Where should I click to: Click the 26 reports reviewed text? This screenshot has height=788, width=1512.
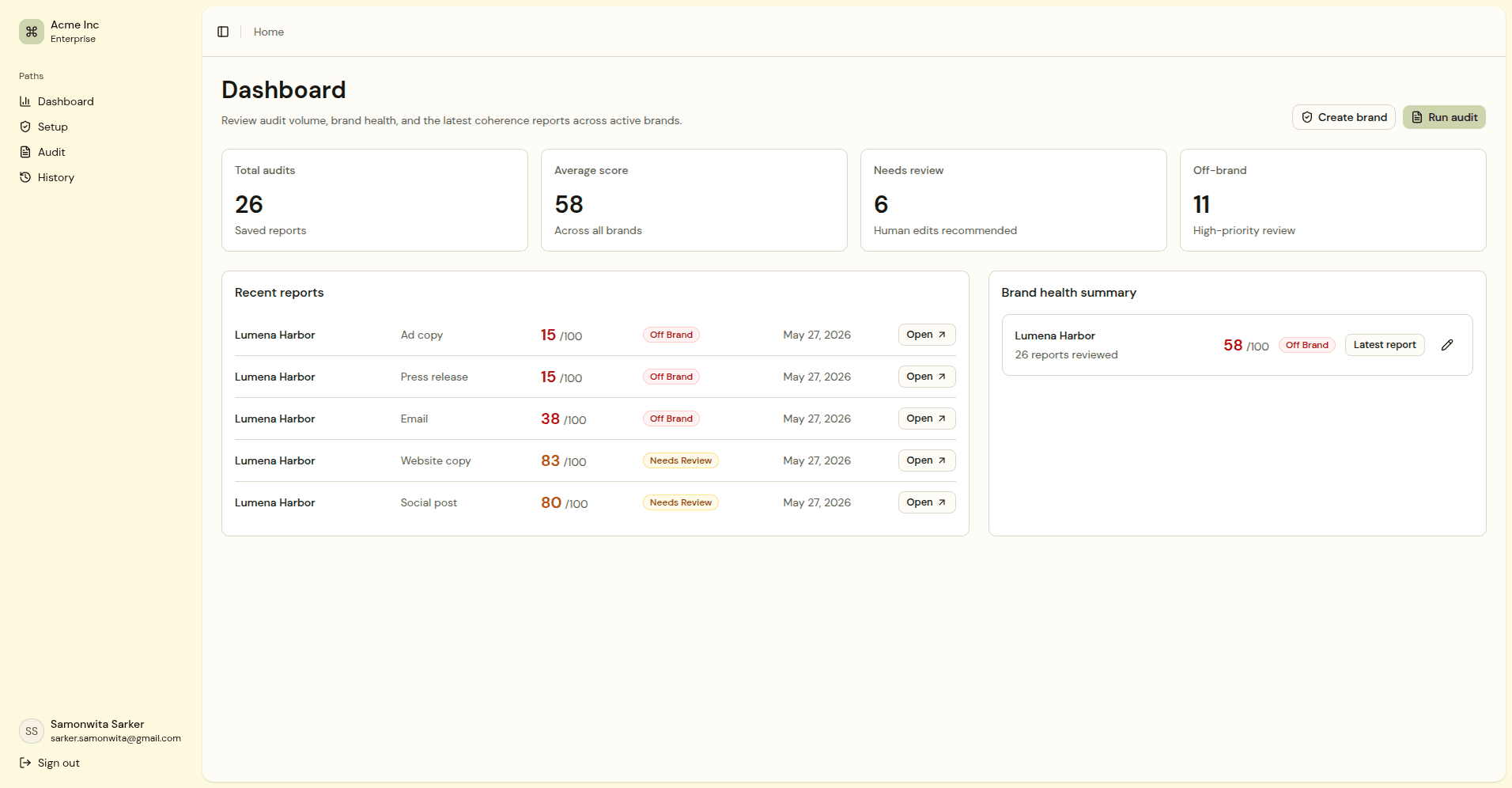tap(1066, 354)
